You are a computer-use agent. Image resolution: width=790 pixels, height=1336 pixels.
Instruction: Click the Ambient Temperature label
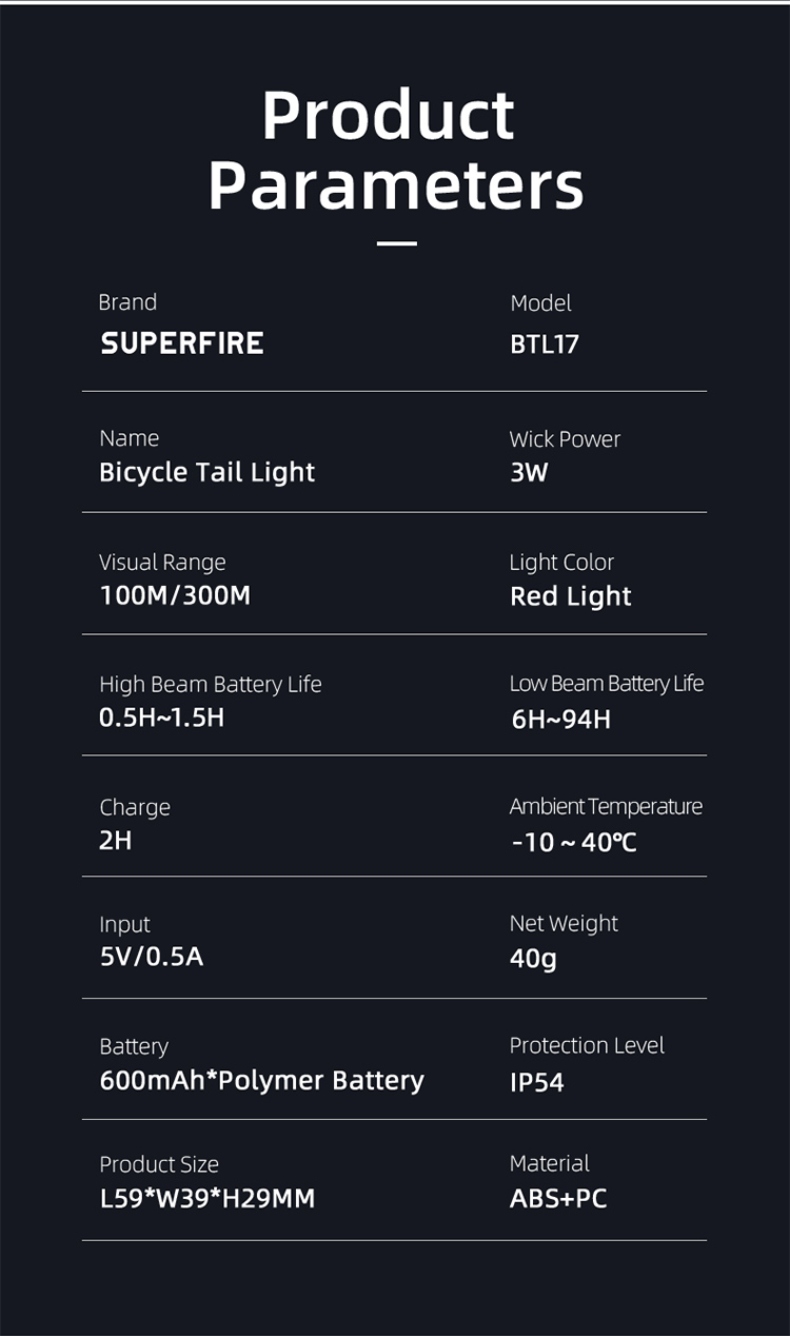(x=606, y=807)
